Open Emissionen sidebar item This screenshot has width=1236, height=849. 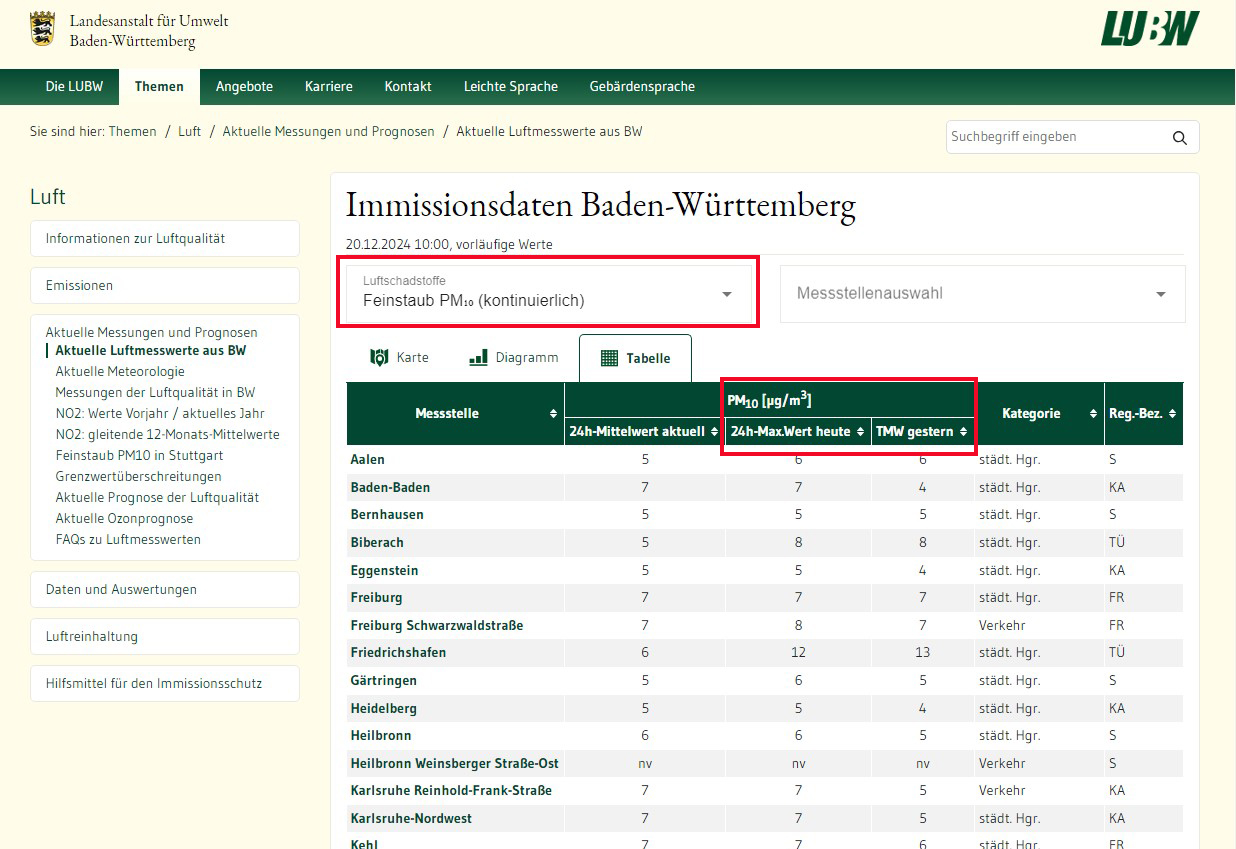165,285
